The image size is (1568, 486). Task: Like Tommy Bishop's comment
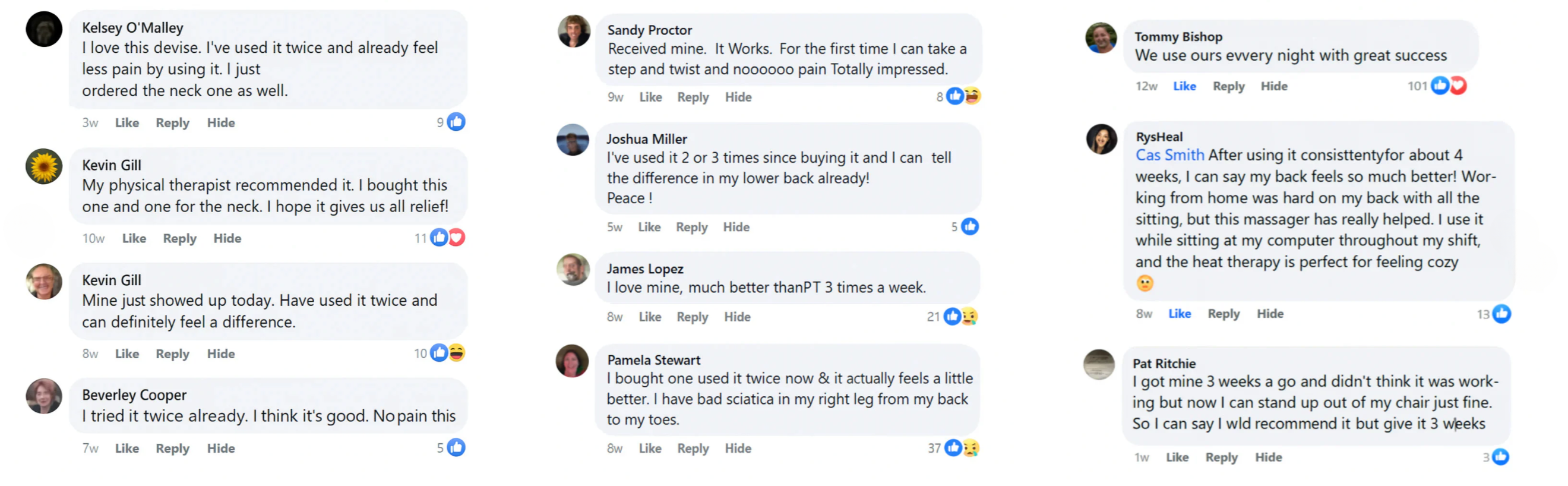pos(1184,87)
